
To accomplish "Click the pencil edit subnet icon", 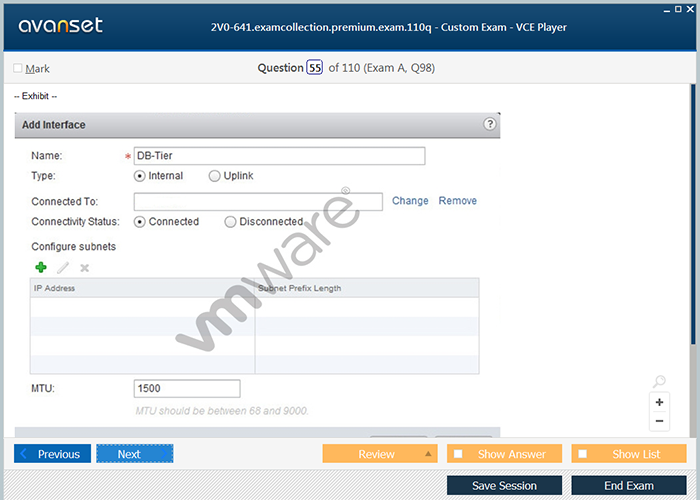I will point(63,267).
